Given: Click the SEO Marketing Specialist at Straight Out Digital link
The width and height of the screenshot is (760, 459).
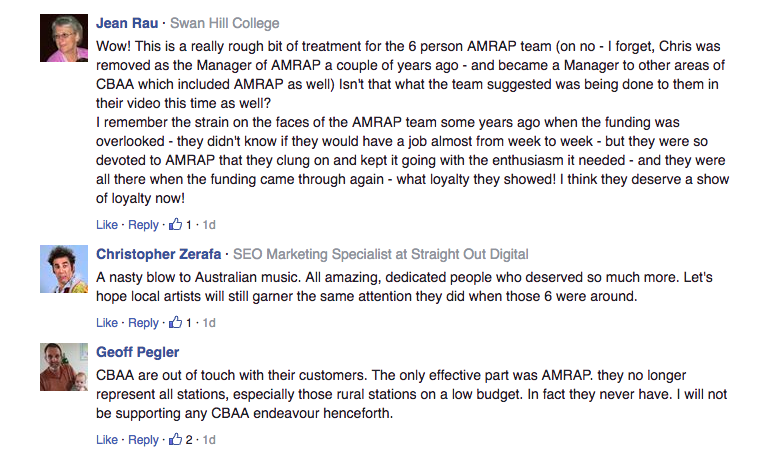Looking at the screenshot, I should coord(380,254).
